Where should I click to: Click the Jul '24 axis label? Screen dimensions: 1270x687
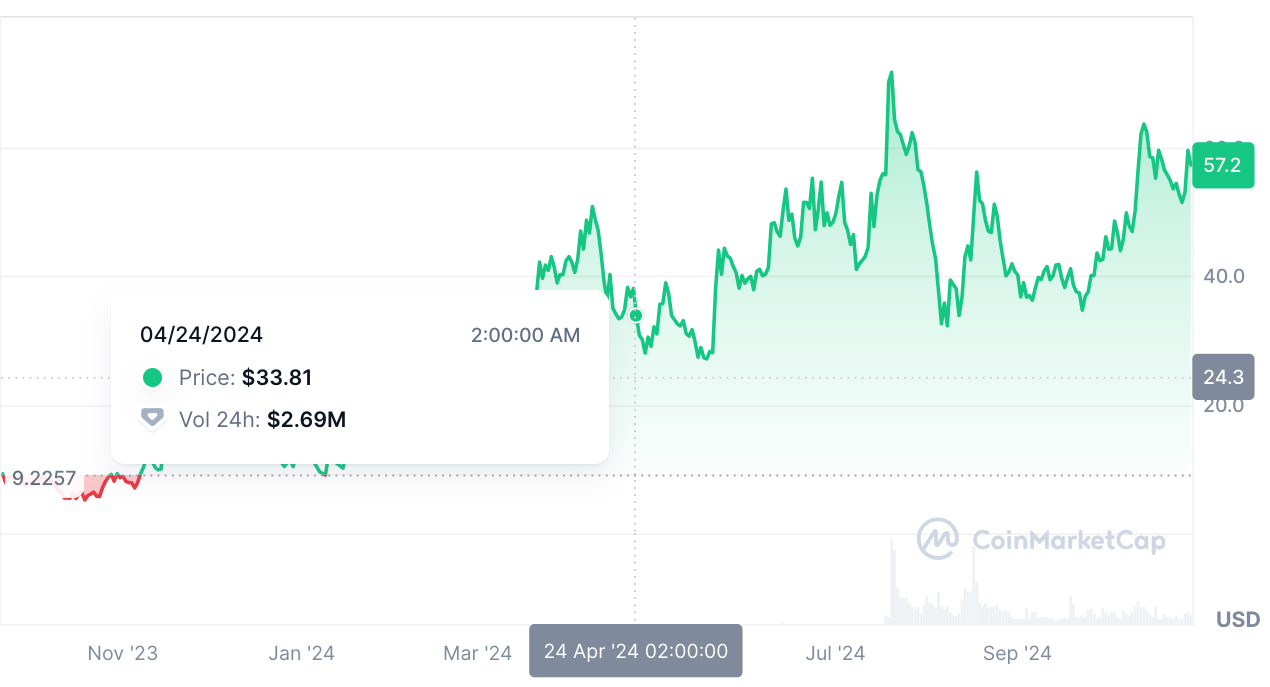coord(835,654)
